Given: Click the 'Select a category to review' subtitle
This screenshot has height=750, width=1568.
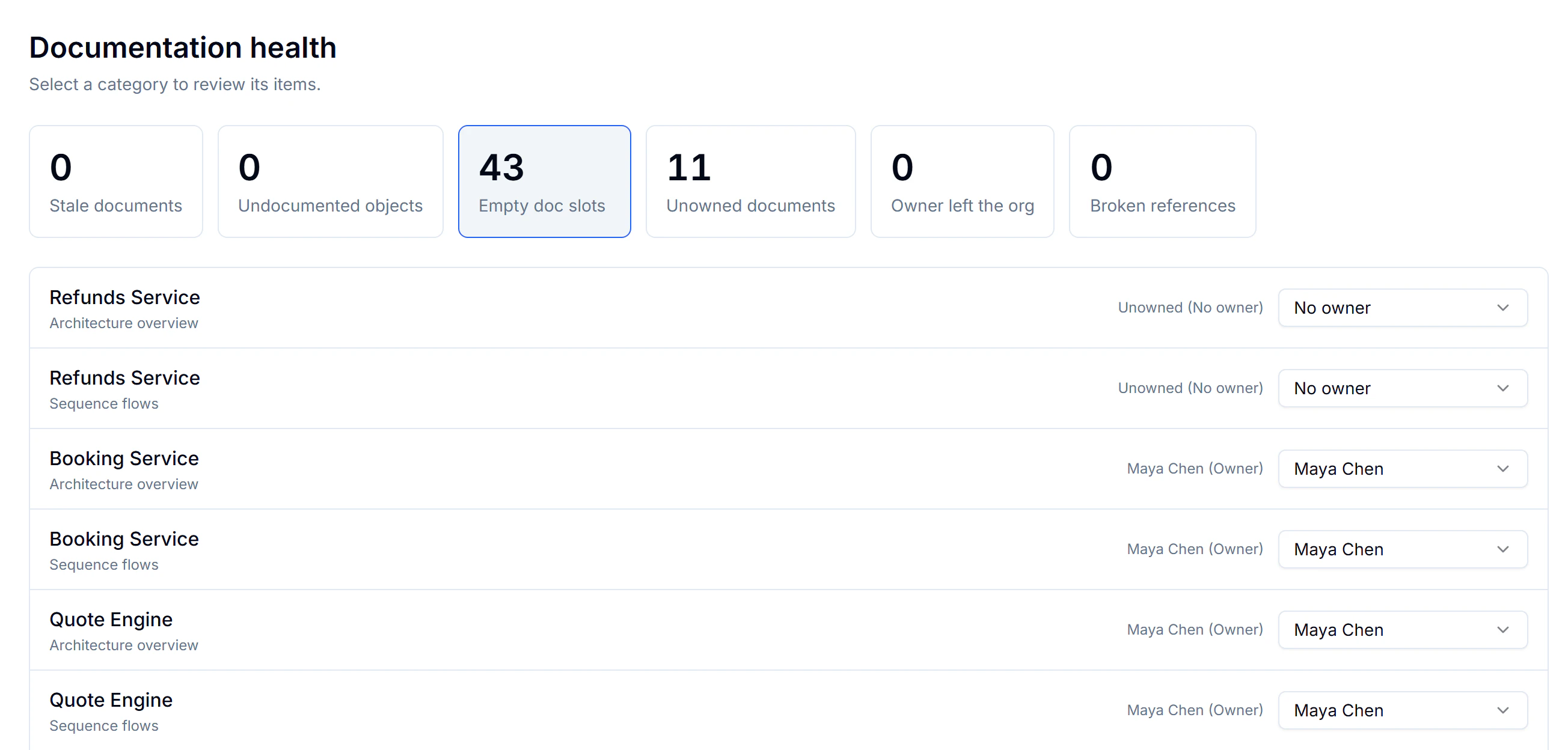Looking at the screenshot, I should coord(175,84).
